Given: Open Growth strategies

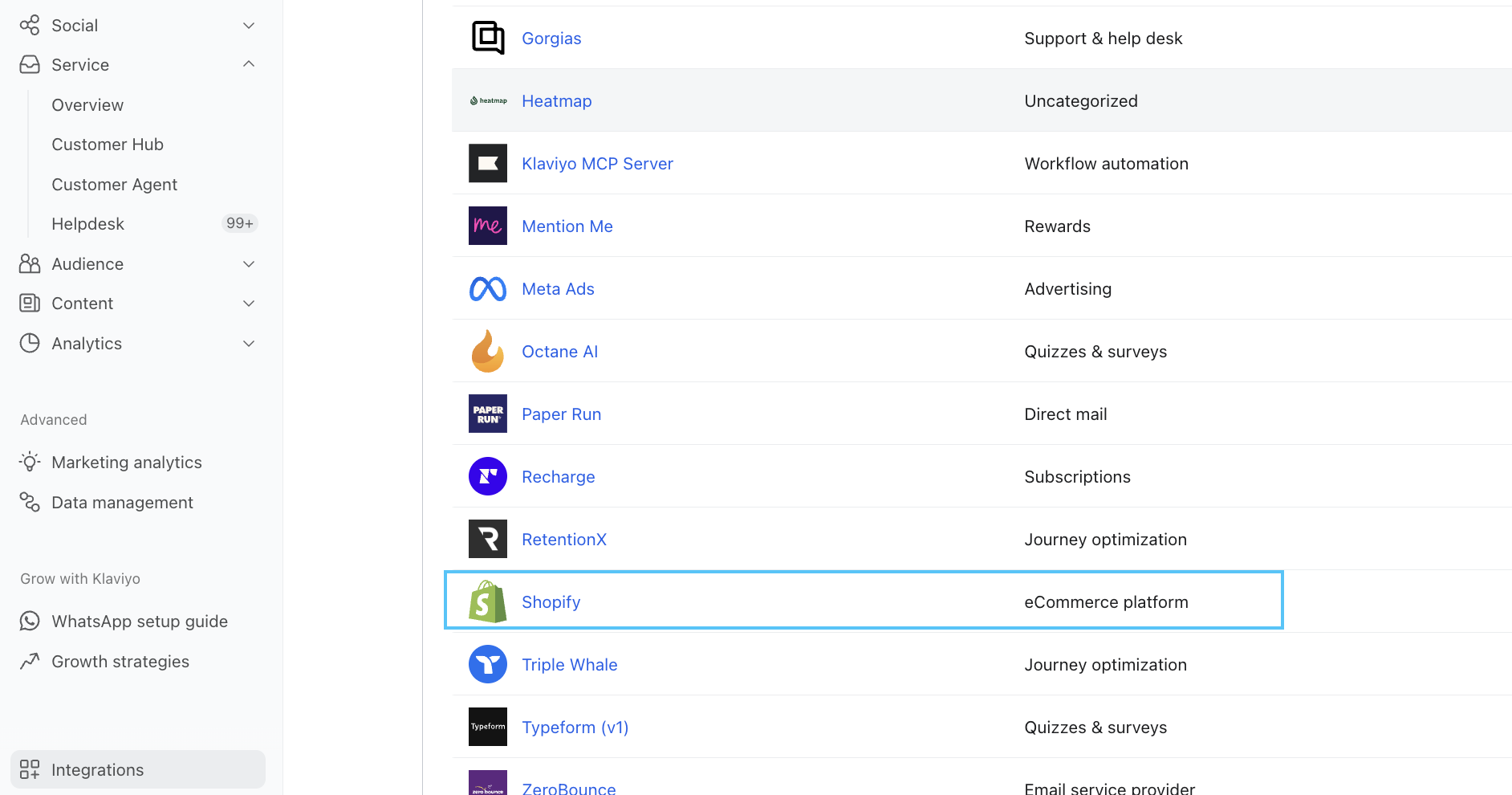Looking at the screenshot, I should 120,661.
